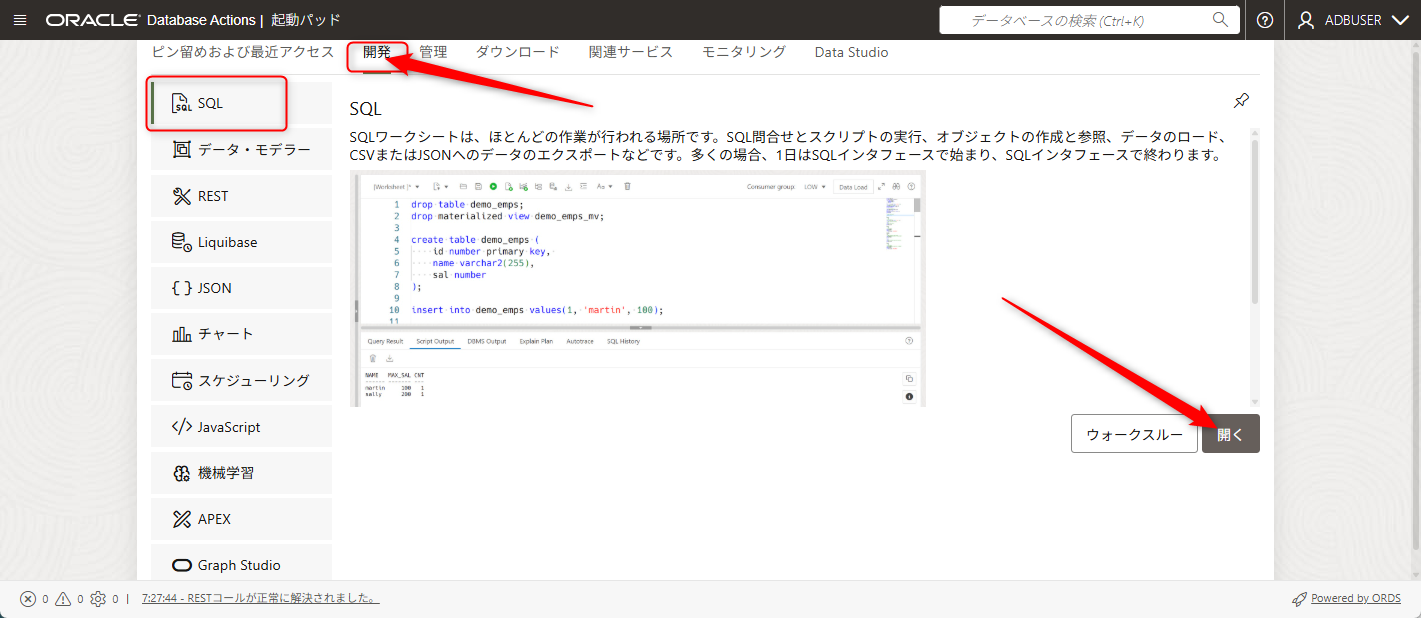Click the chart bar graph icon
The height and width of the screenshot is (618, 1421).
[181, 334]
